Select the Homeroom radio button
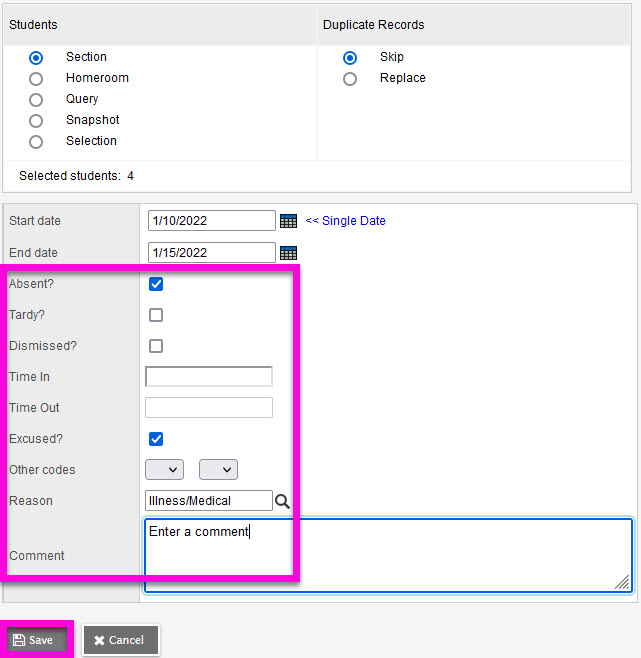The image size is (641, 658). pyautogui.click(x=36, y=79)
